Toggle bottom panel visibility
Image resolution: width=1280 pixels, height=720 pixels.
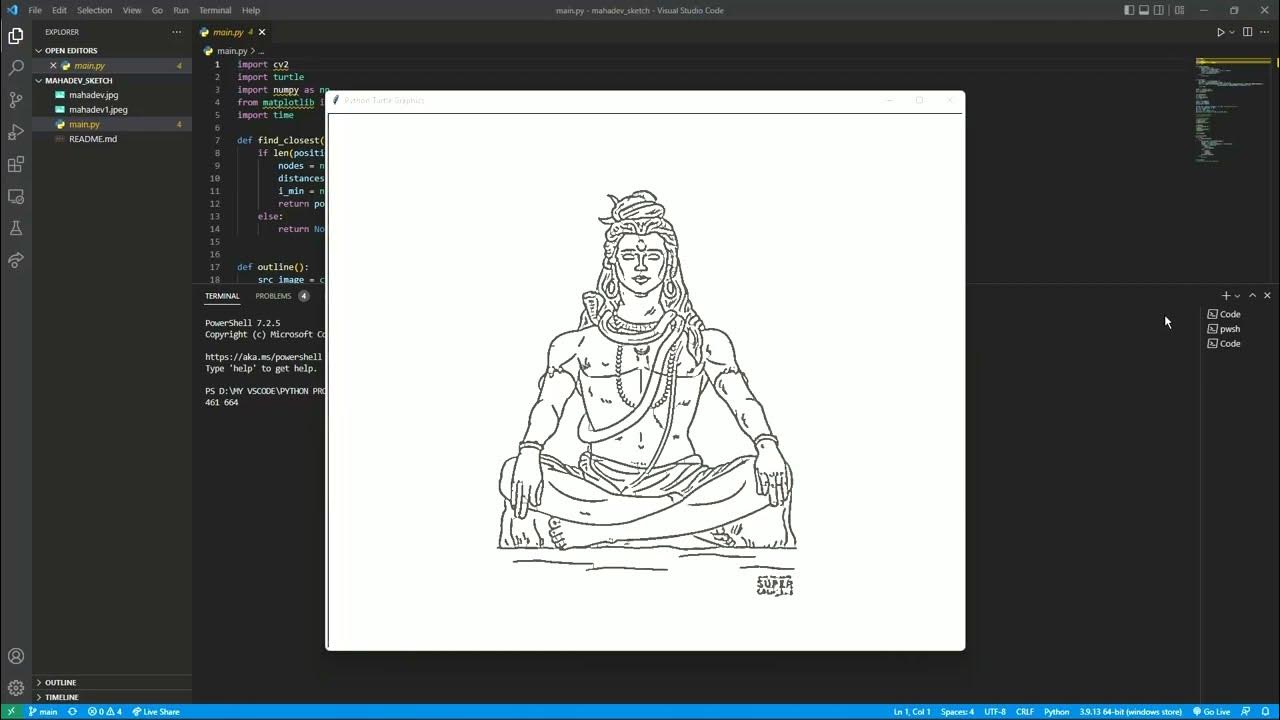[1144, 10]
